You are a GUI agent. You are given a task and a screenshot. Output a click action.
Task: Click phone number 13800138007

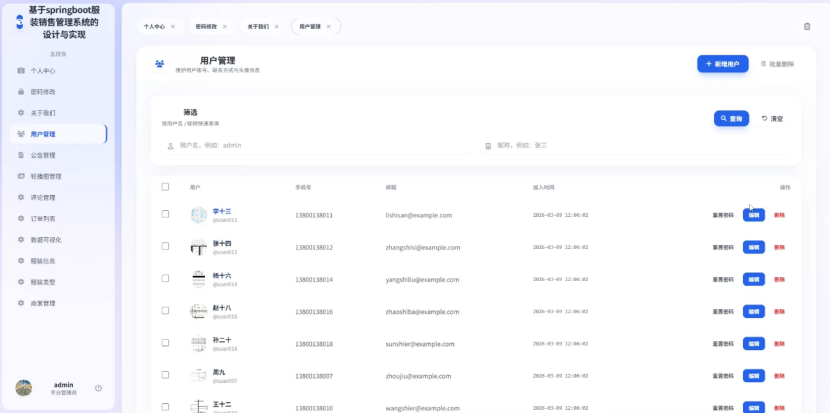tap(314, 376)
